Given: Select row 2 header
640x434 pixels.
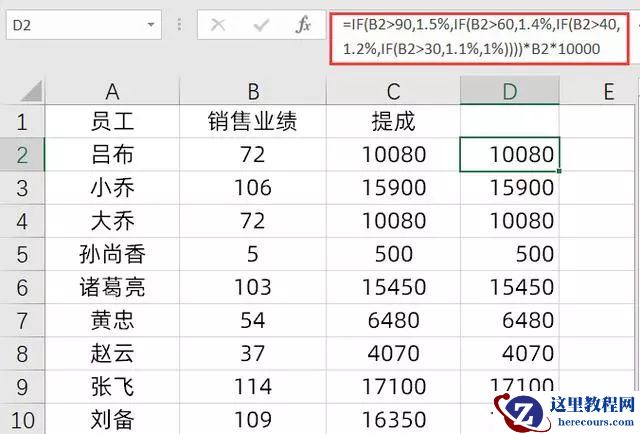Looking at the screenshot, I should pos(22,154).
